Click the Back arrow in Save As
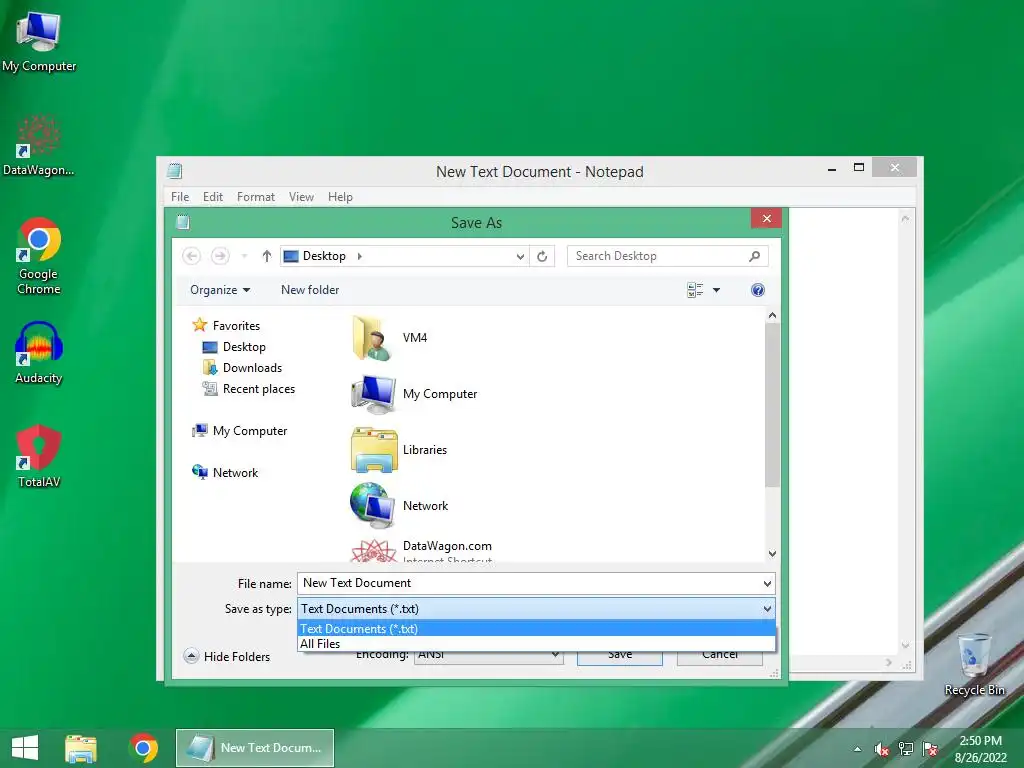The image size is (1024, 768). point(191,256)
